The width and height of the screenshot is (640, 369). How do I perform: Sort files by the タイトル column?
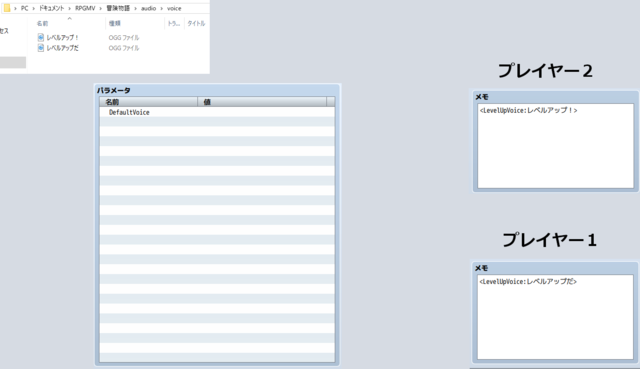[x=196, y=24]
